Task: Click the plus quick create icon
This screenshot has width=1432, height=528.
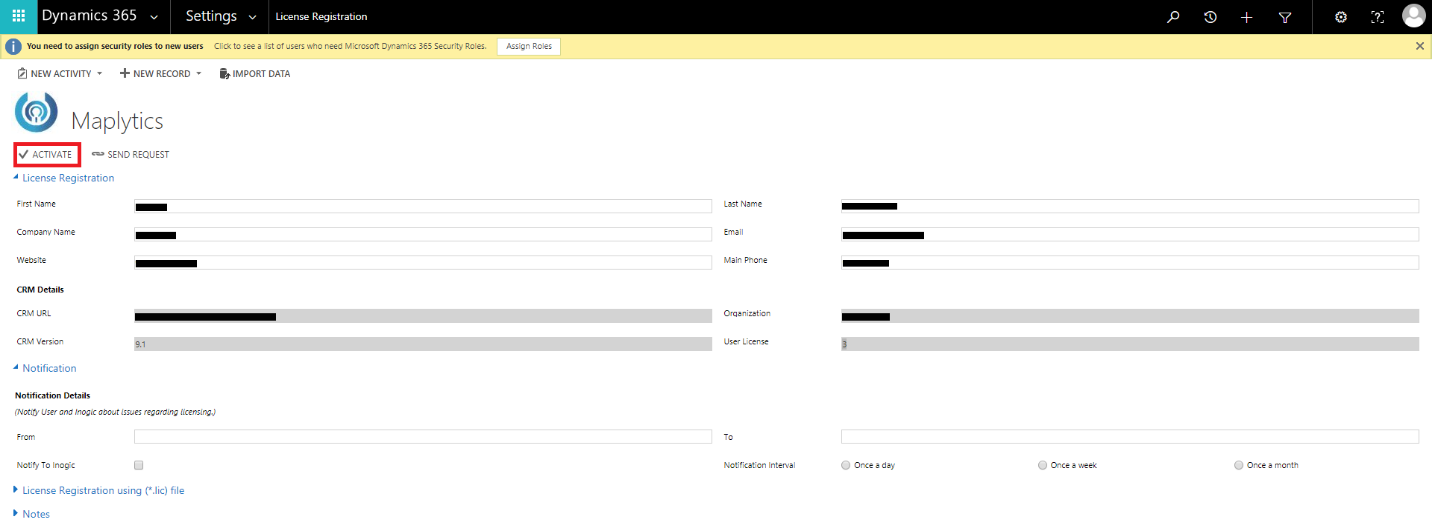Action: [x=1246, y=16]
